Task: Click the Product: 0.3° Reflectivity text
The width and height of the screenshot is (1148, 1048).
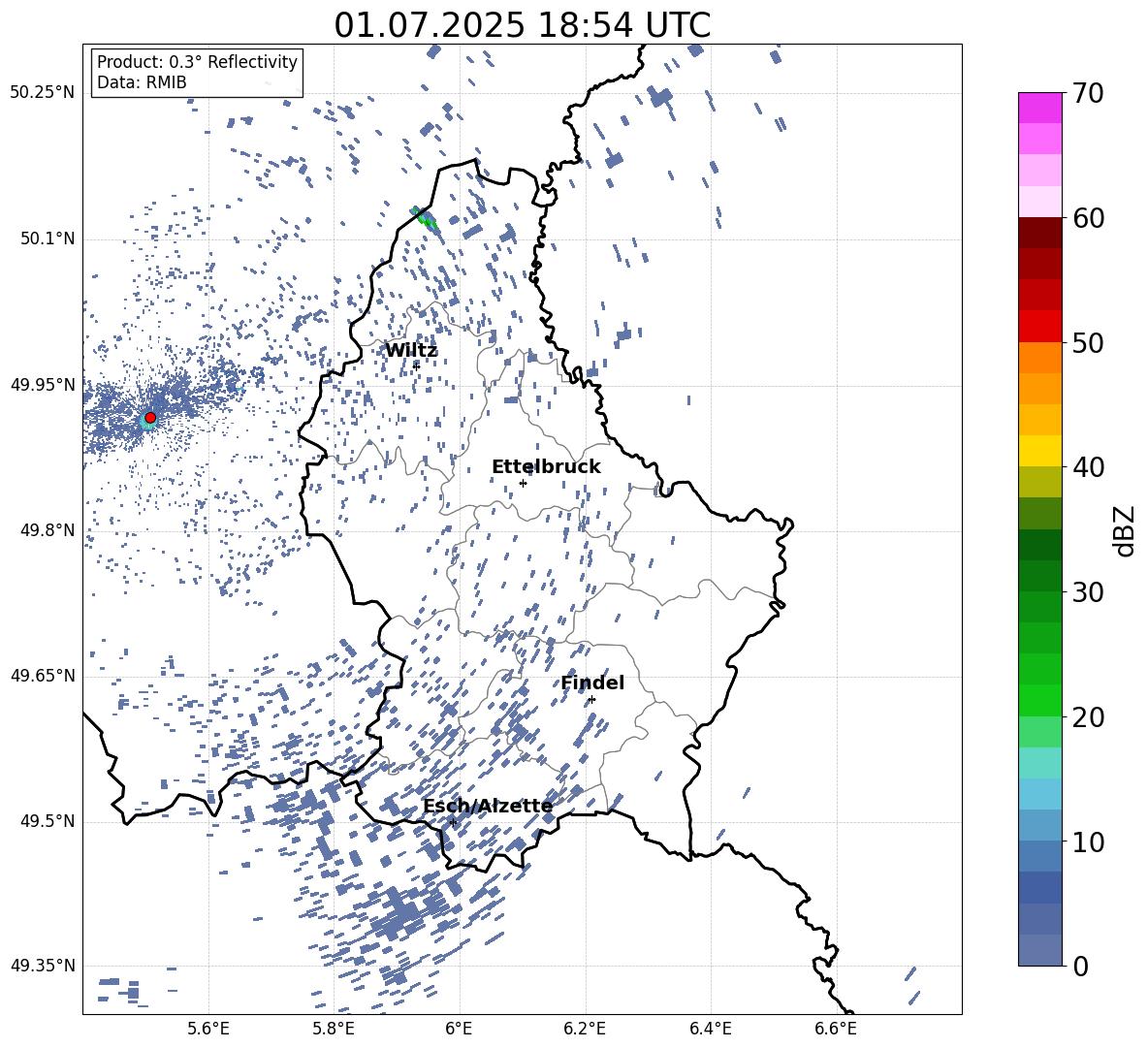Action: 197,62
